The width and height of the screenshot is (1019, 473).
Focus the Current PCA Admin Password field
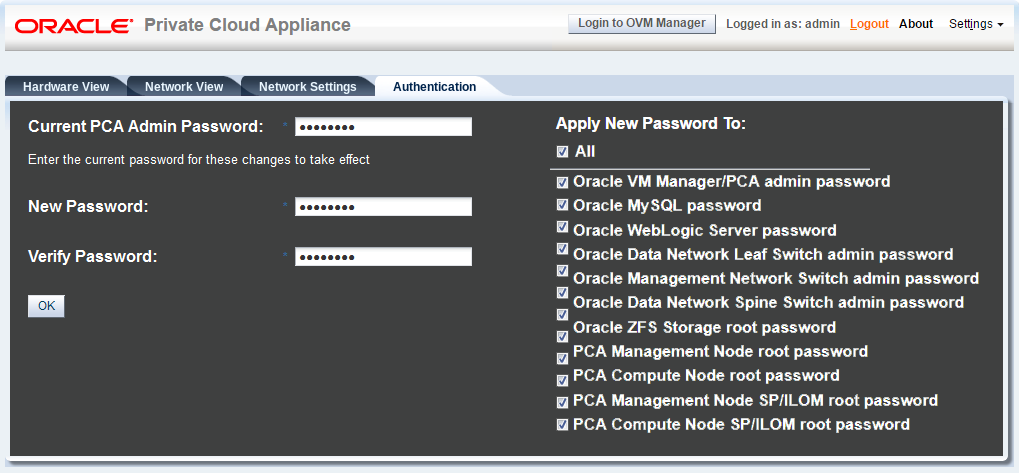click(383, 127)
